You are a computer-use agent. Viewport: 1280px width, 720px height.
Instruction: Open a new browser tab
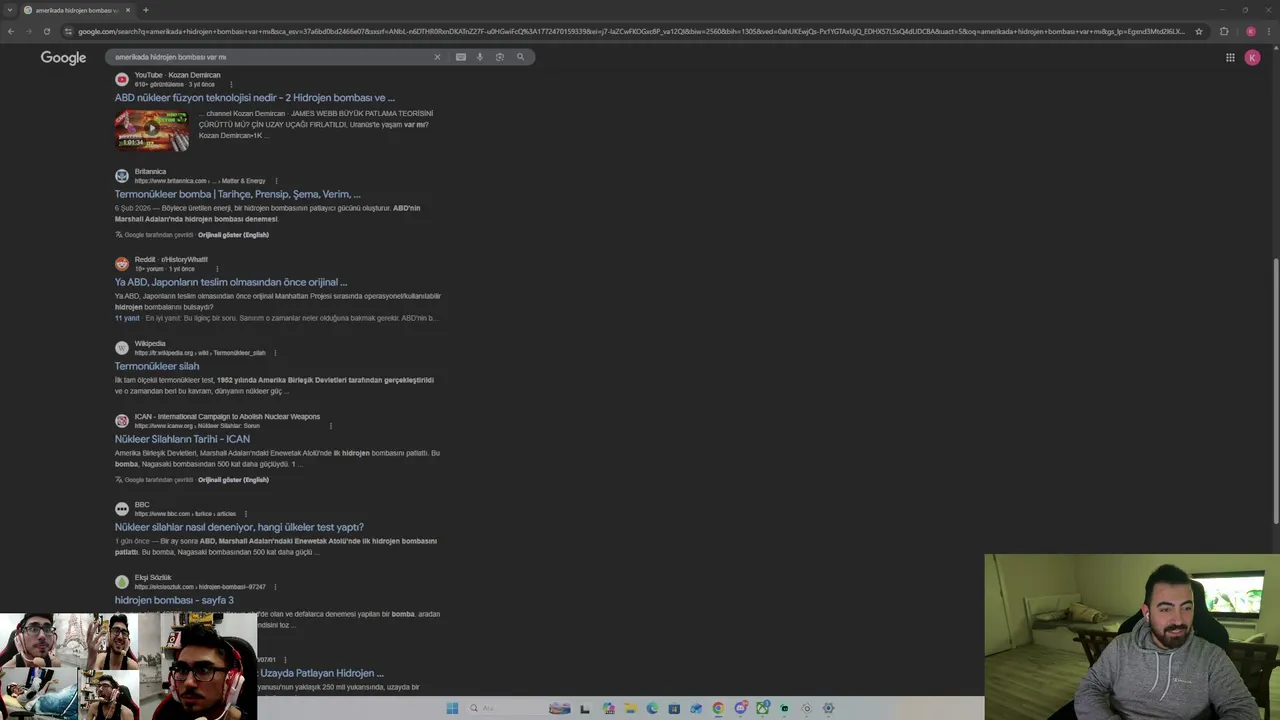point(146,10)
